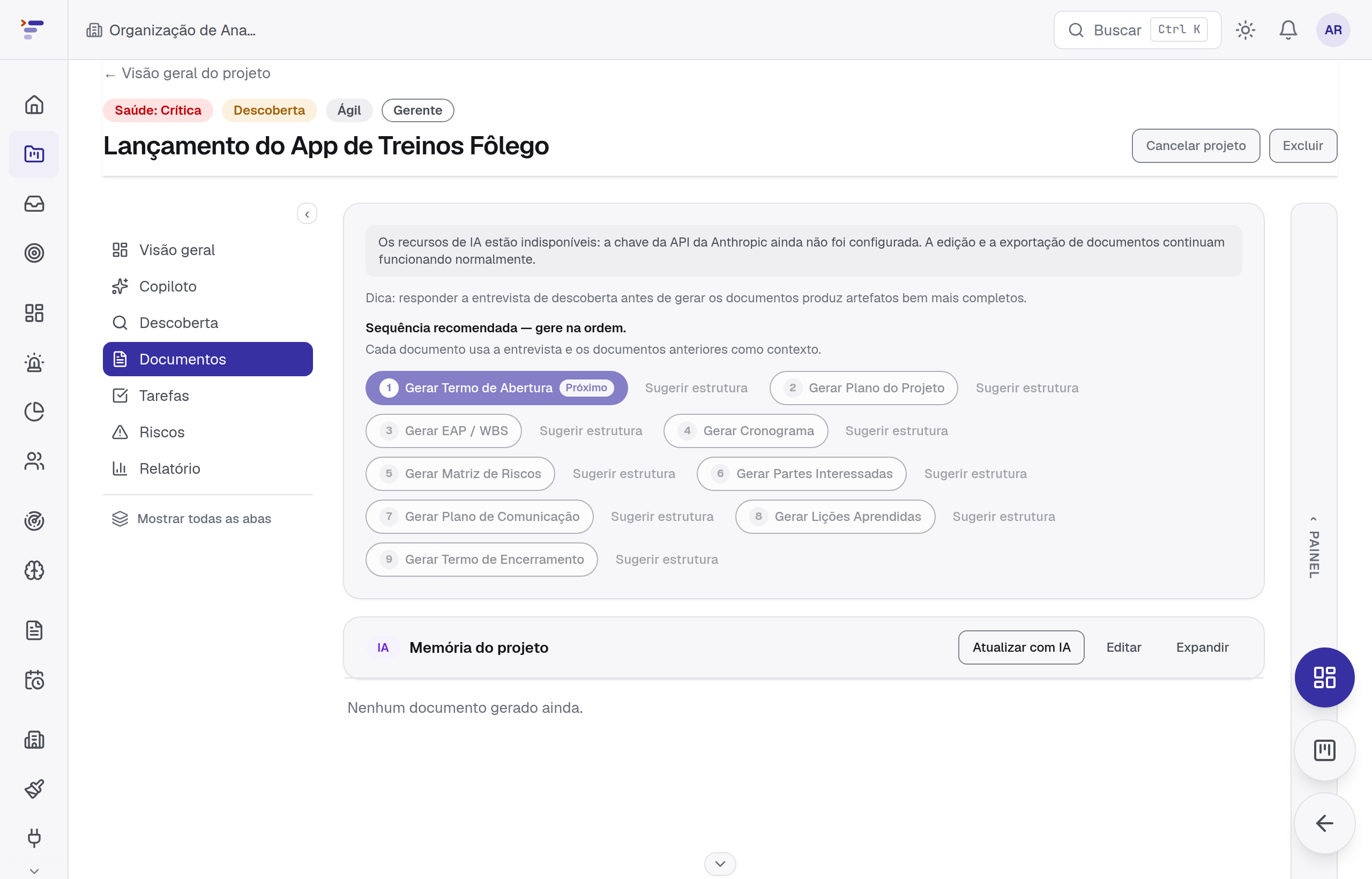This screenshot has height=879, width=1372.
Task: Expand sidebar with bottom chevron-down
Action: click(x=34, y=871)
